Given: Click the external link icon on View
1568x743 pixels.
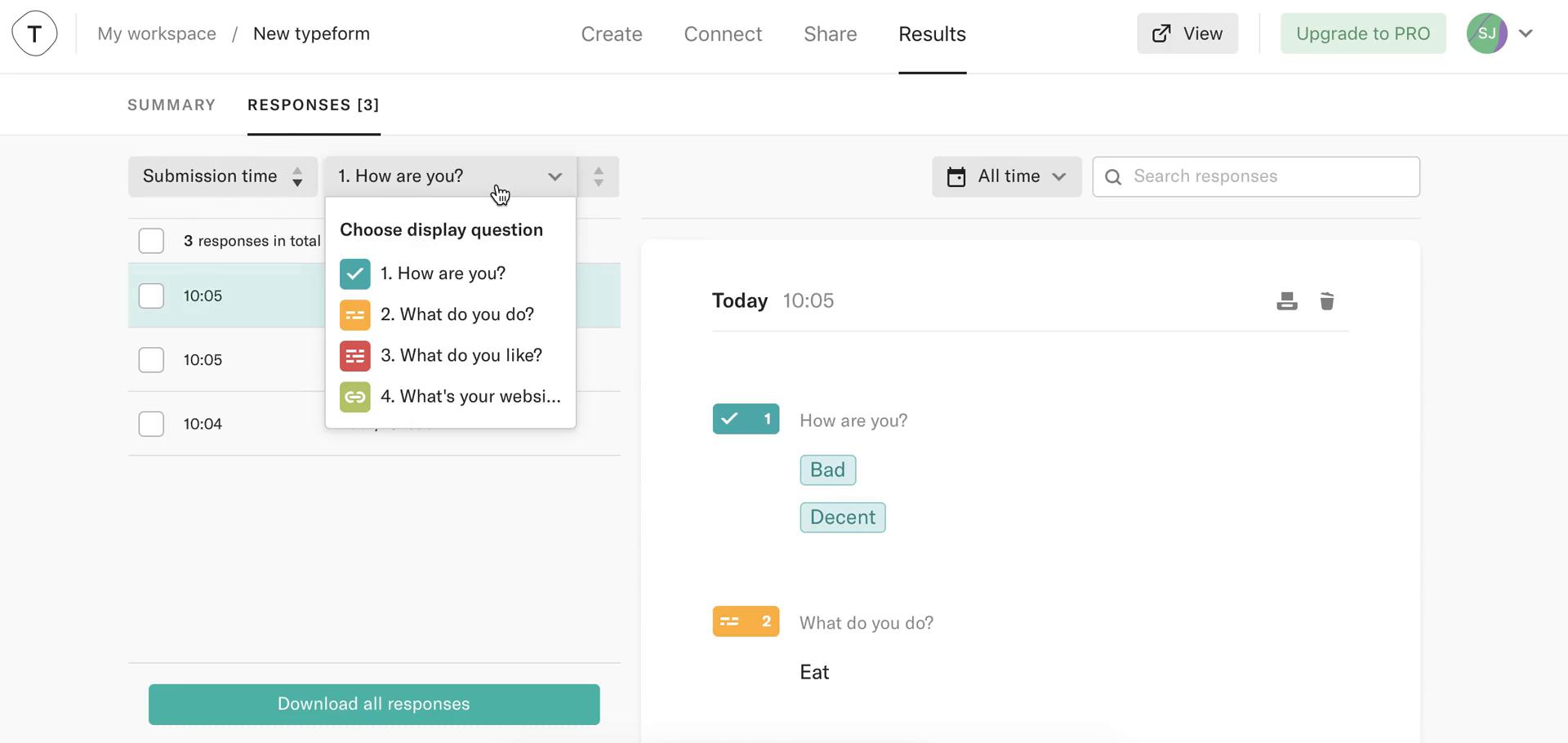Looking at the screenshot, I should (x=1161, y=33).
